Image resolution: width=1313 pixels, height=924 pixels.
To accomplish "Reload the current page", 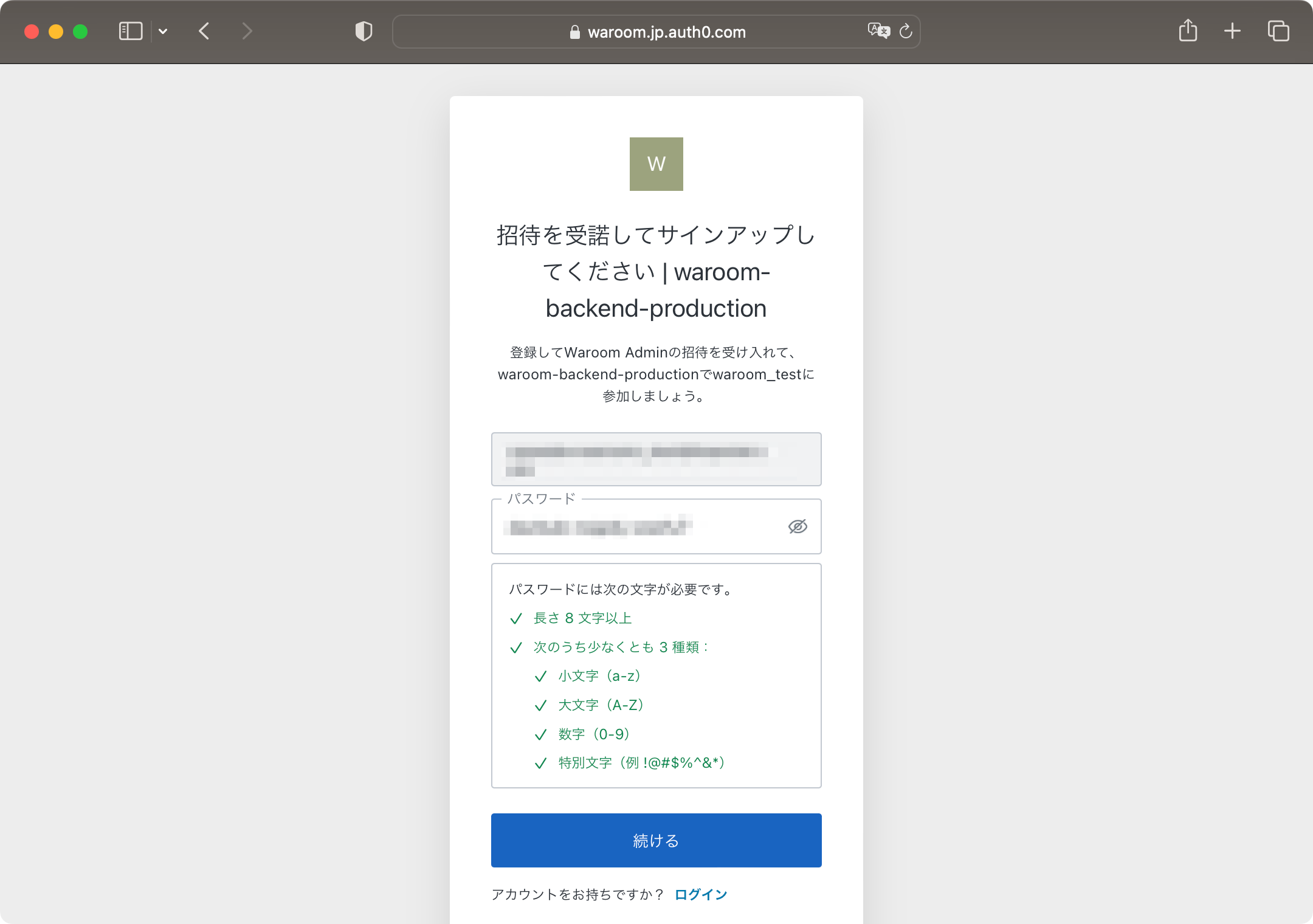I will pos(906,31).
